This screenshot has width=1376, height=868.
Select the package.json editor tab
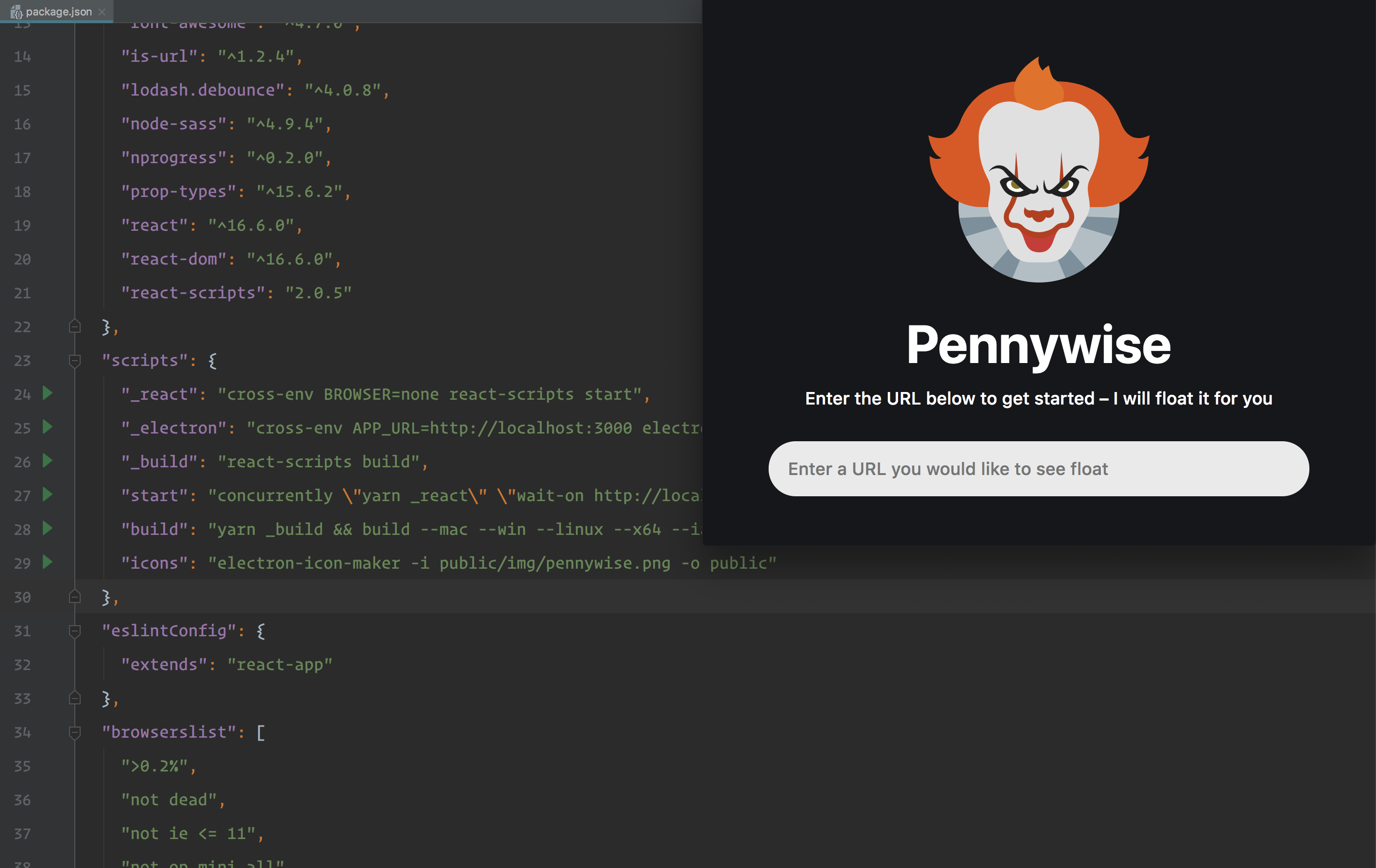[x=58, y=12]
